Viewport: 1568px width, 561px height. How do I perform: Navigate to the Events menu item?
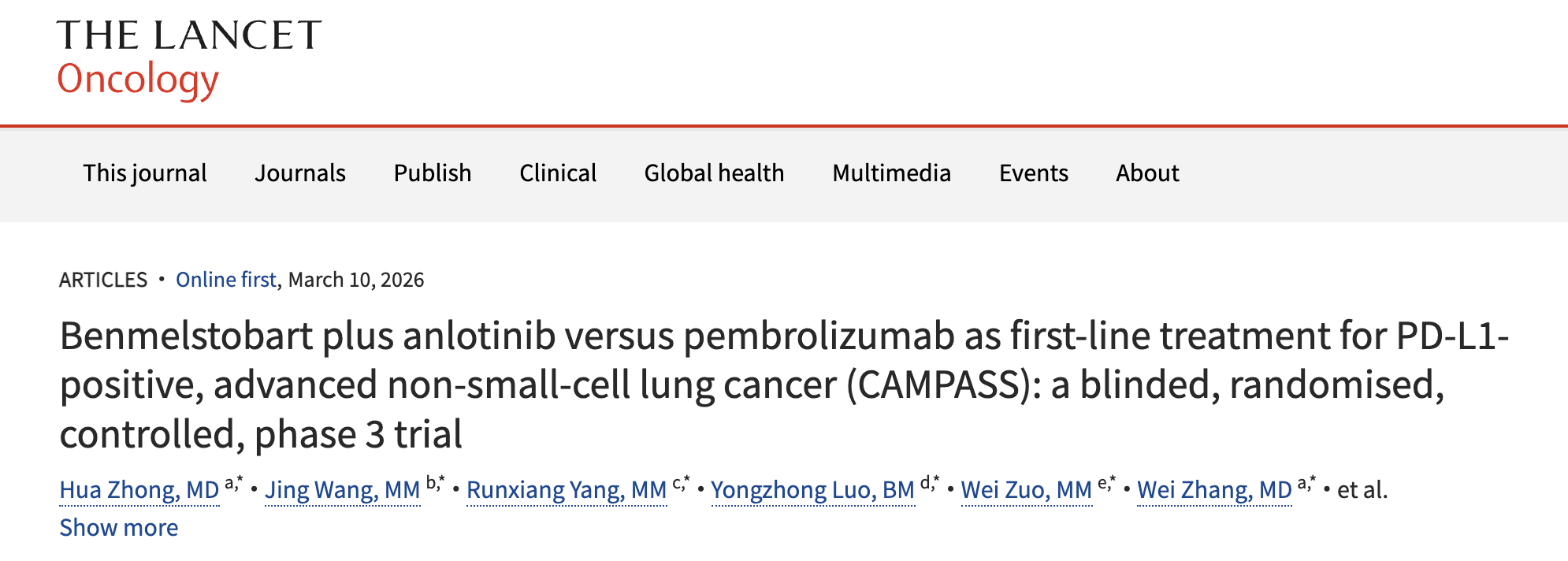tap(1033, 173)
